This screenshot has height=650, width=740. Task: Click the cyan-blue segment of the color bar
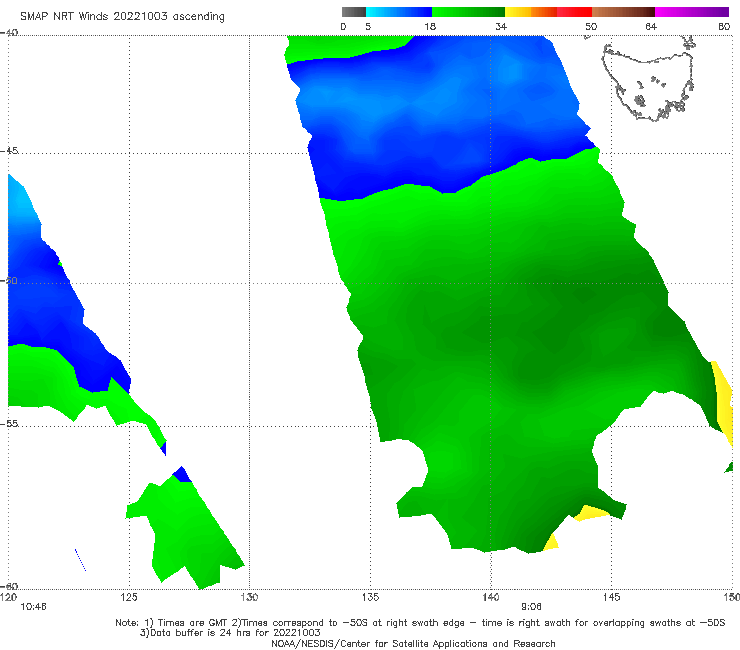coord(398,12)
